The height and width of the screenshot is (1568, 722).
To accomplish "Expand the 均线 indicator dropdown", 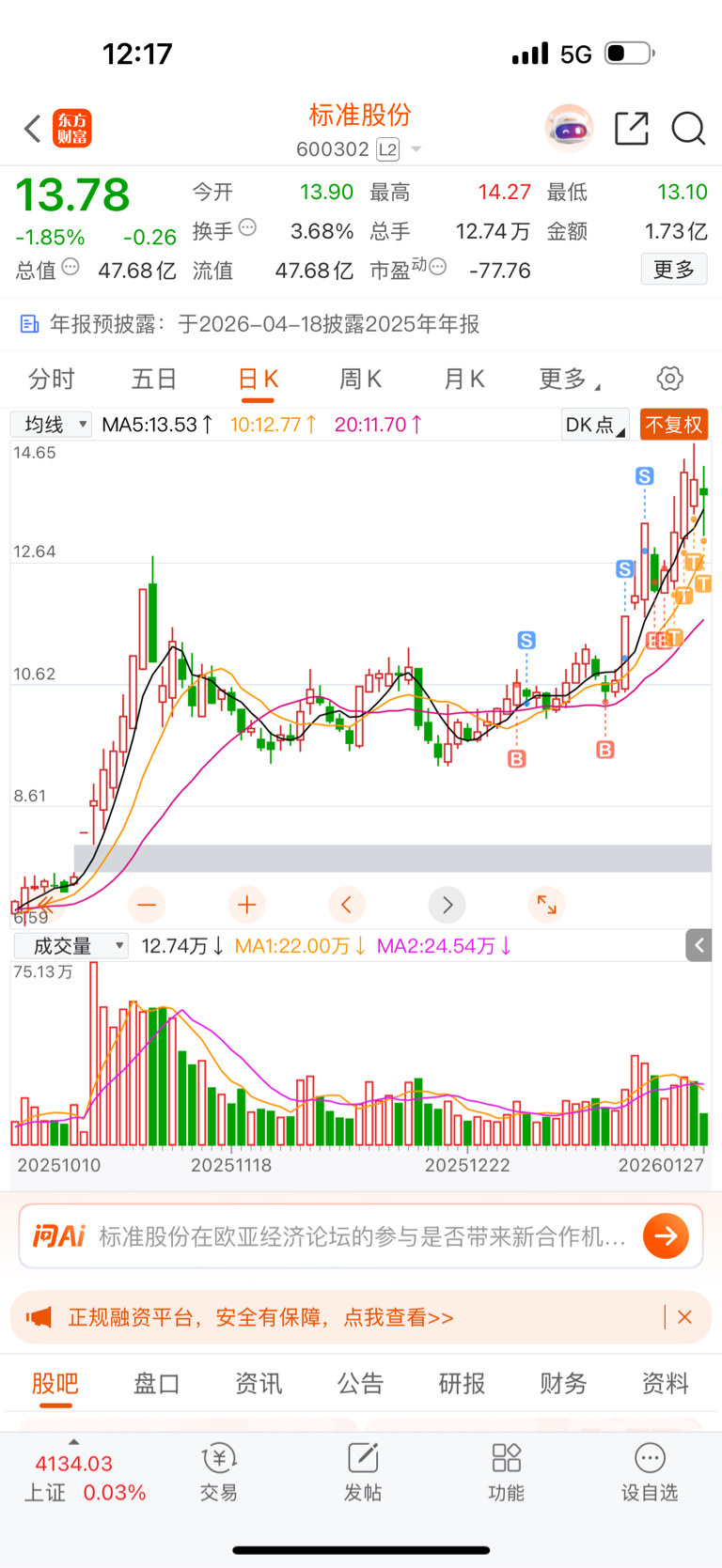I will (51, 425).
